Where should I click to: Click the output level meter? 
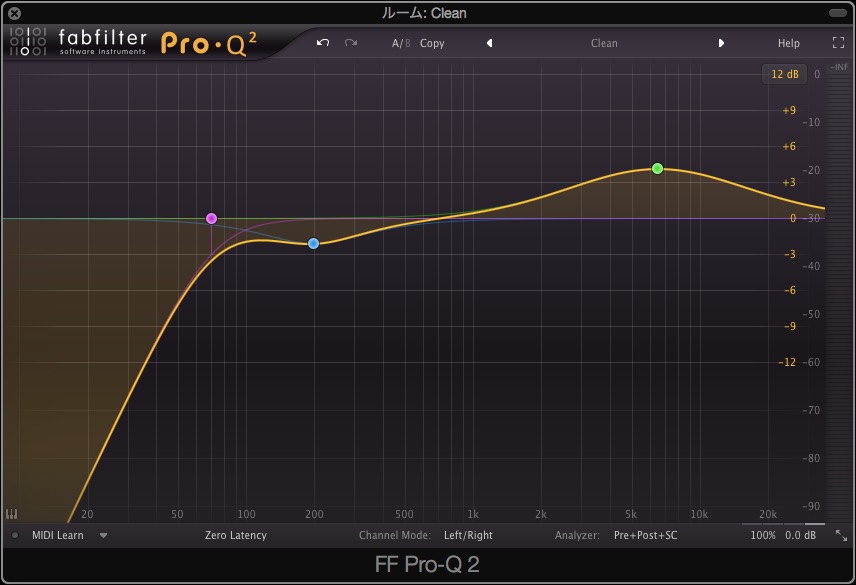point(839,297)
